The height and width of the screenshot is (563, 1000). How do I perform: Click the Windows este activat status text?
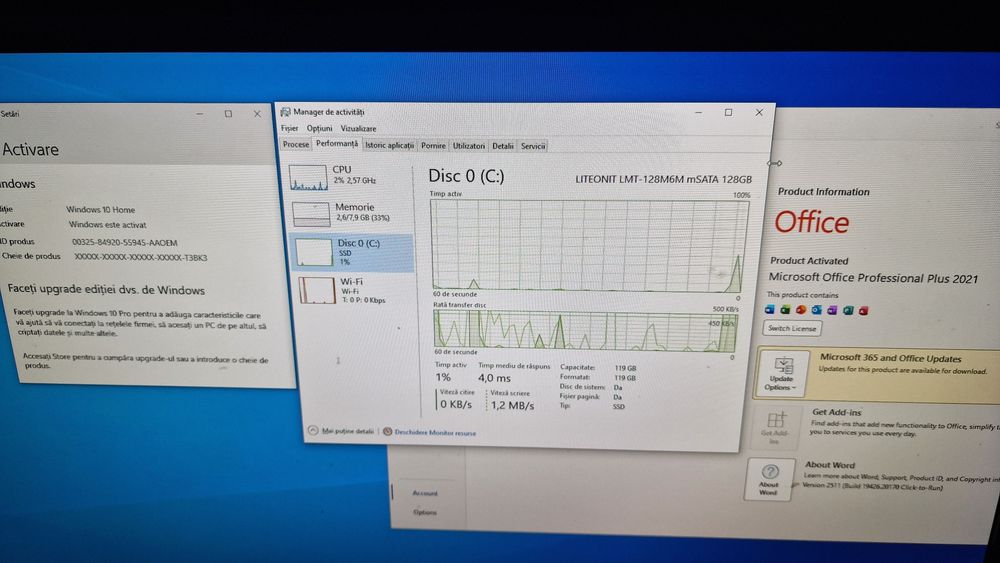coord(107,224)
